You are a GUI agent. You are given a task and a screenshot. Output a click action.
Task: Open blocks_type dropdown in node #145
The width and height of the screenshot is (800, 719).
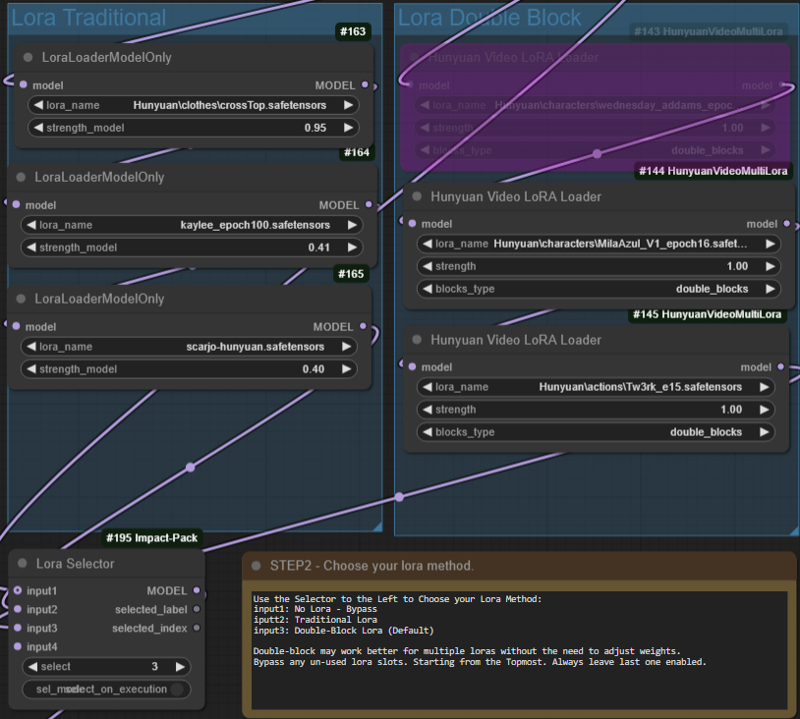pyautogui.click(x=595, y=432)
